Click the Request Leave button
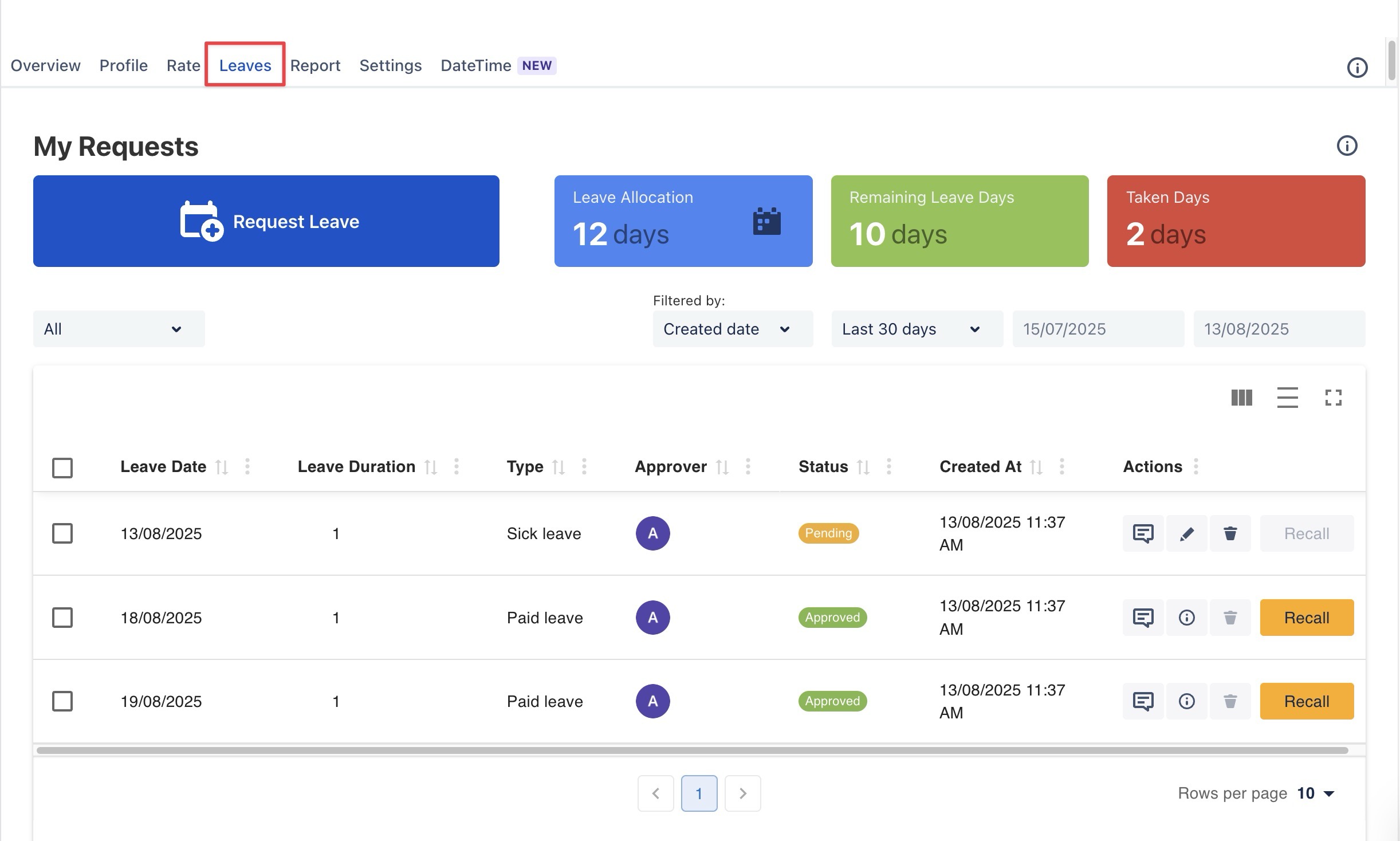Image resolution: width=1400 pixels, height=841 pixels. point(266,221)
